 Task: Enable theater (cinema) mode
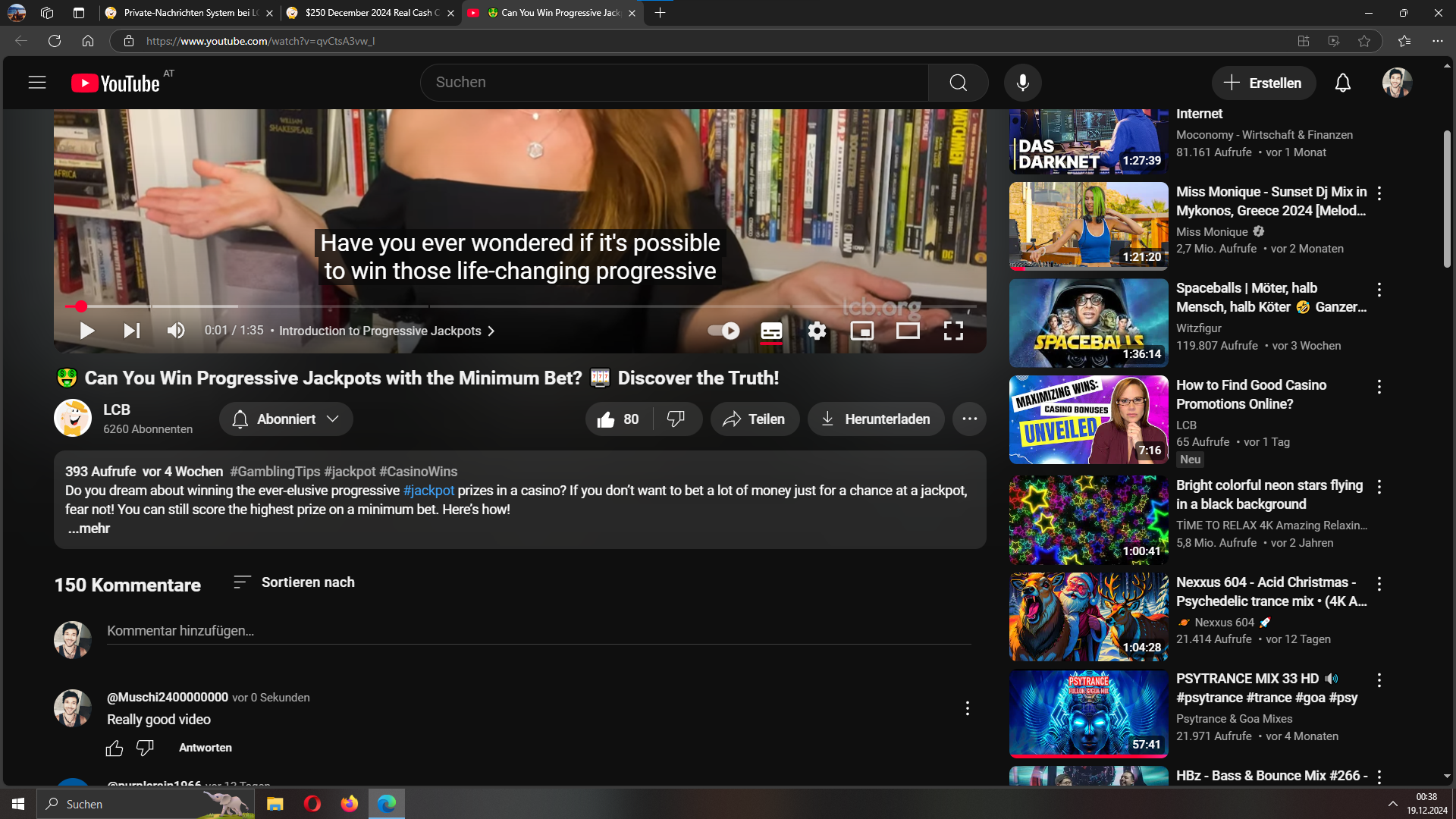pyautogui.click(x=908, y=331)
